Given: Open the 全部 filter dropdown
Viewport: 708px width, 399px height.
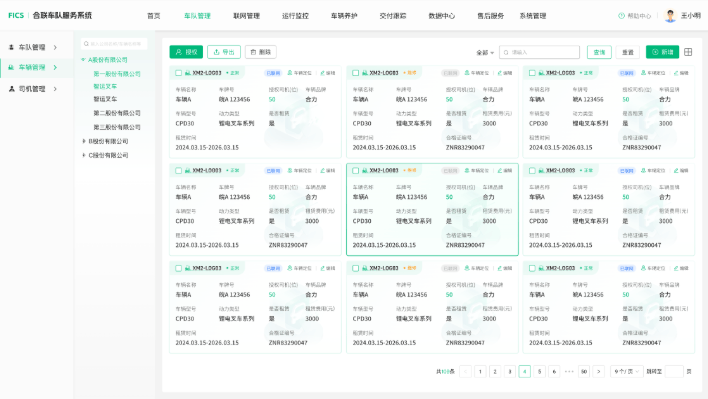Looking at the screenshot, I should (x=485, y=52).
